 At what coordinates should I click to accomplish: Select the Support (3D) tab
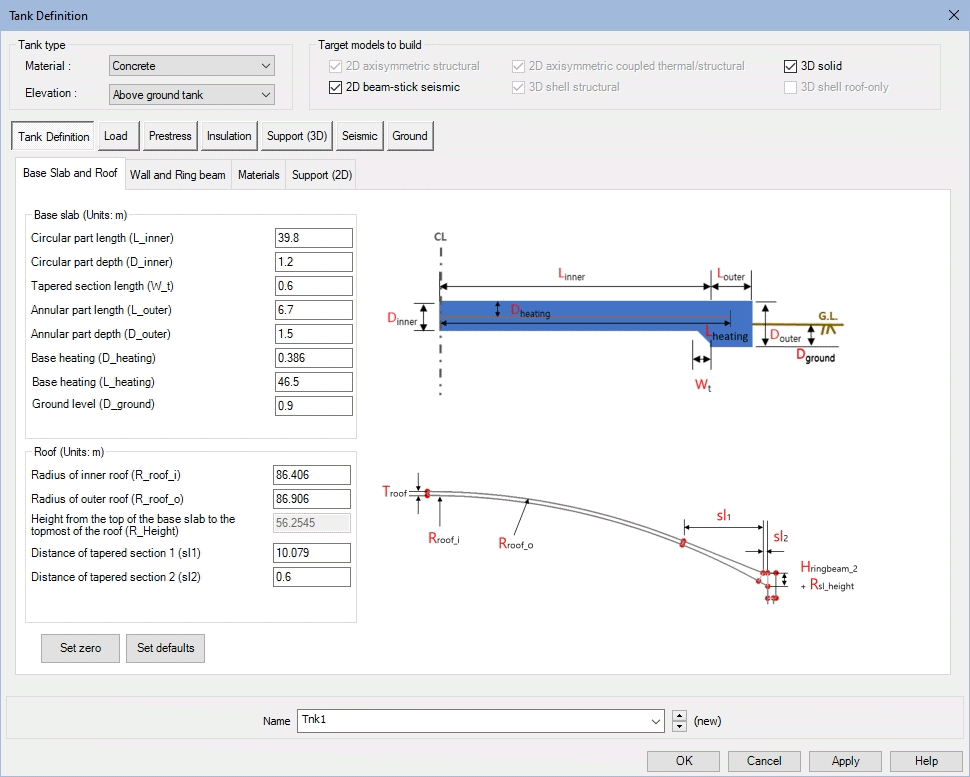tap(297, 136)
